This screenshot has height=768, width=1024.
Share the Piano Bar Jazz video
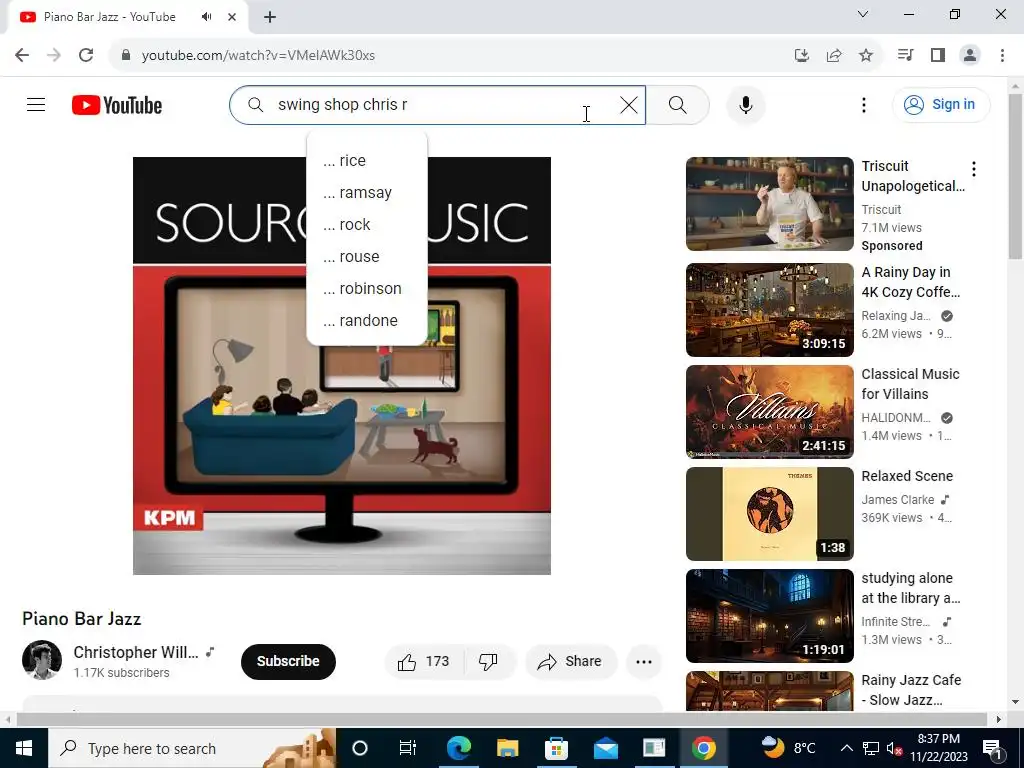(x=571, y=662)
